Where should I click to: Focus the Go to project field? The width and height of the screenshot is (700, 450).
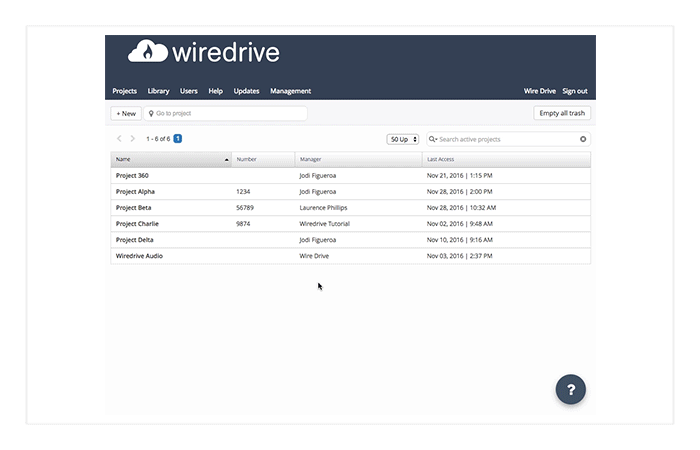pos(225,113)
